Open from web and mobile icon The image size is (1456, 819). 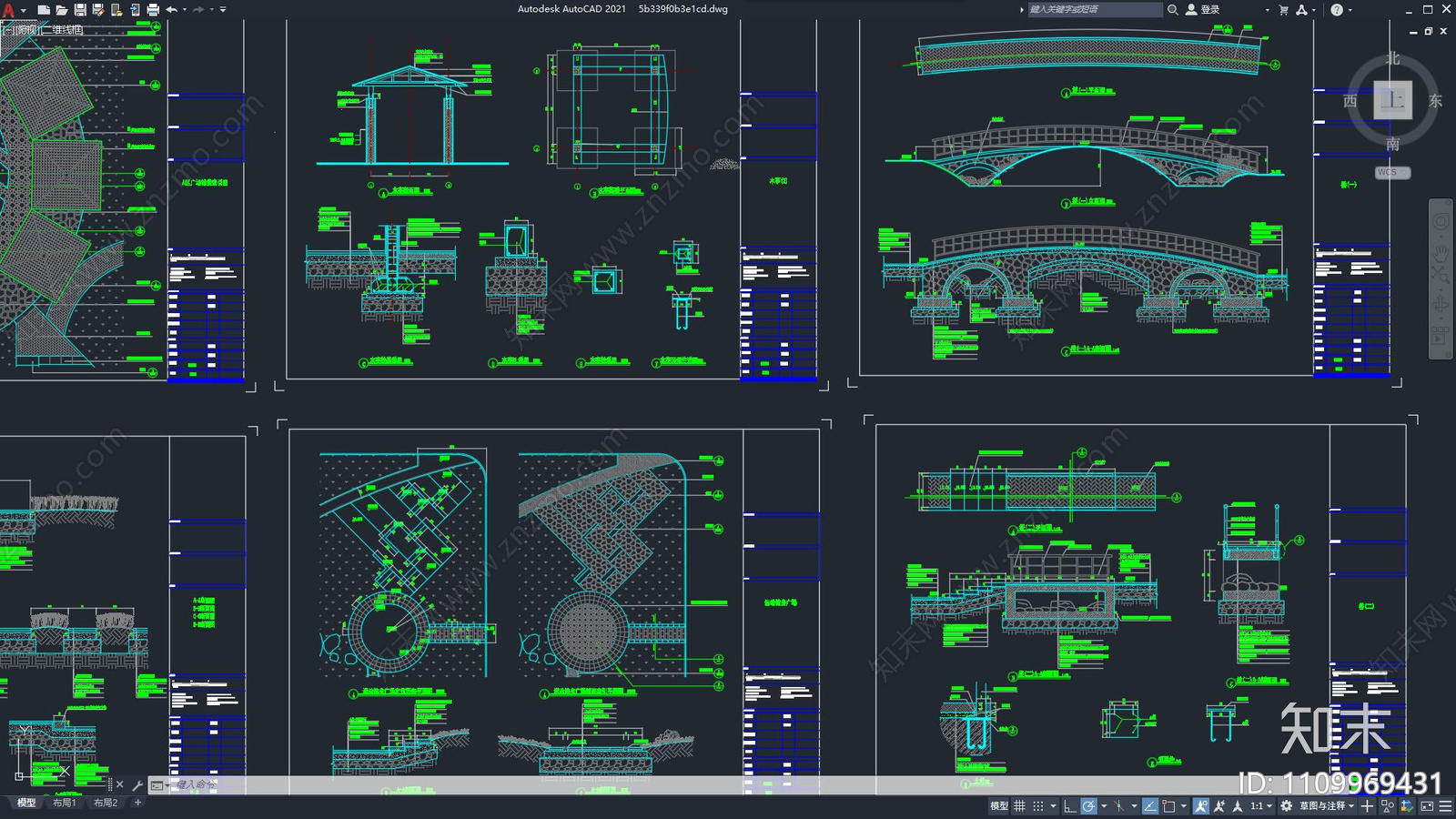tap(116, 10)
